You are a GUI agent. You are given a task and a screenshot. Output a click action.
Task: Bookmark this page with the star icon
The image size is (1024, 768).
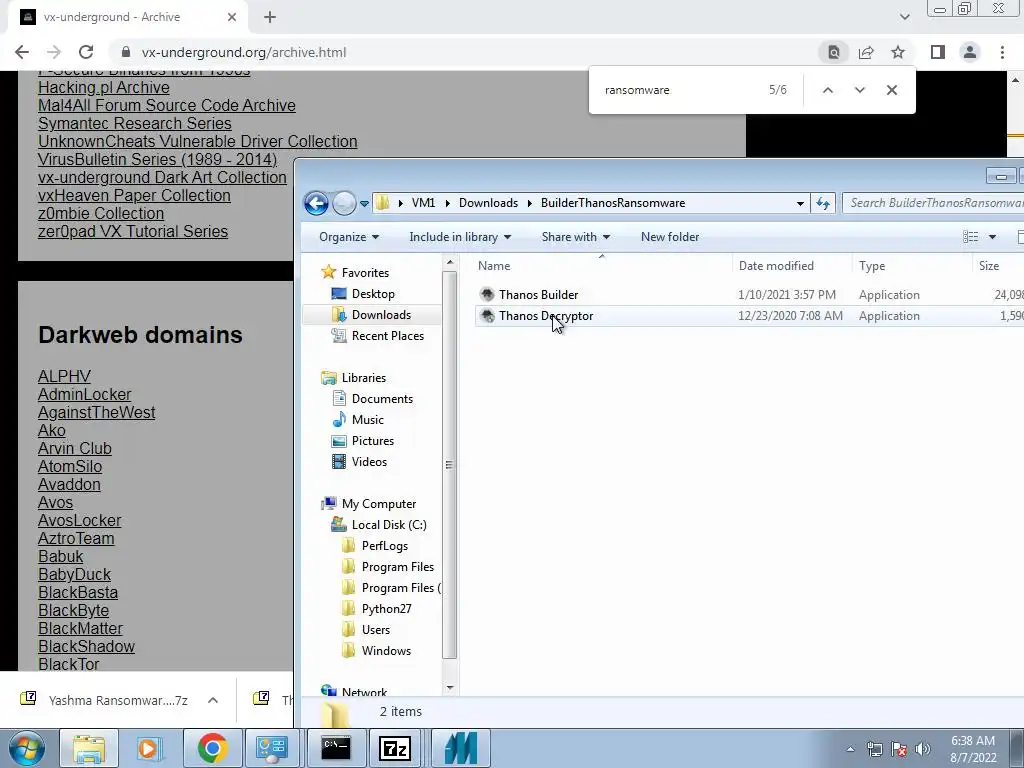[x=898, y=52]
